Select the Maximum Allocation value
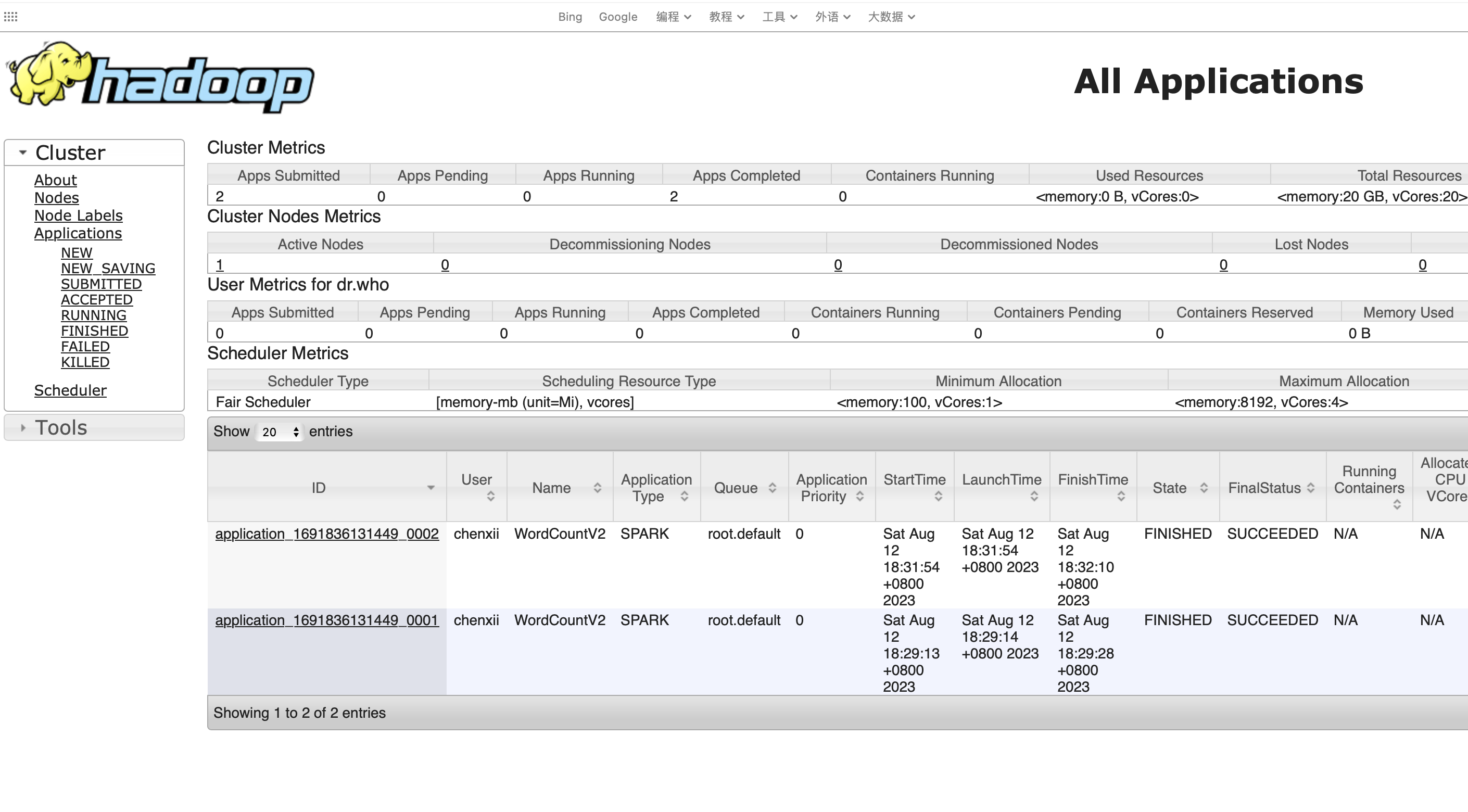Screen dimensions: 1468x812 coord(1261,402)
